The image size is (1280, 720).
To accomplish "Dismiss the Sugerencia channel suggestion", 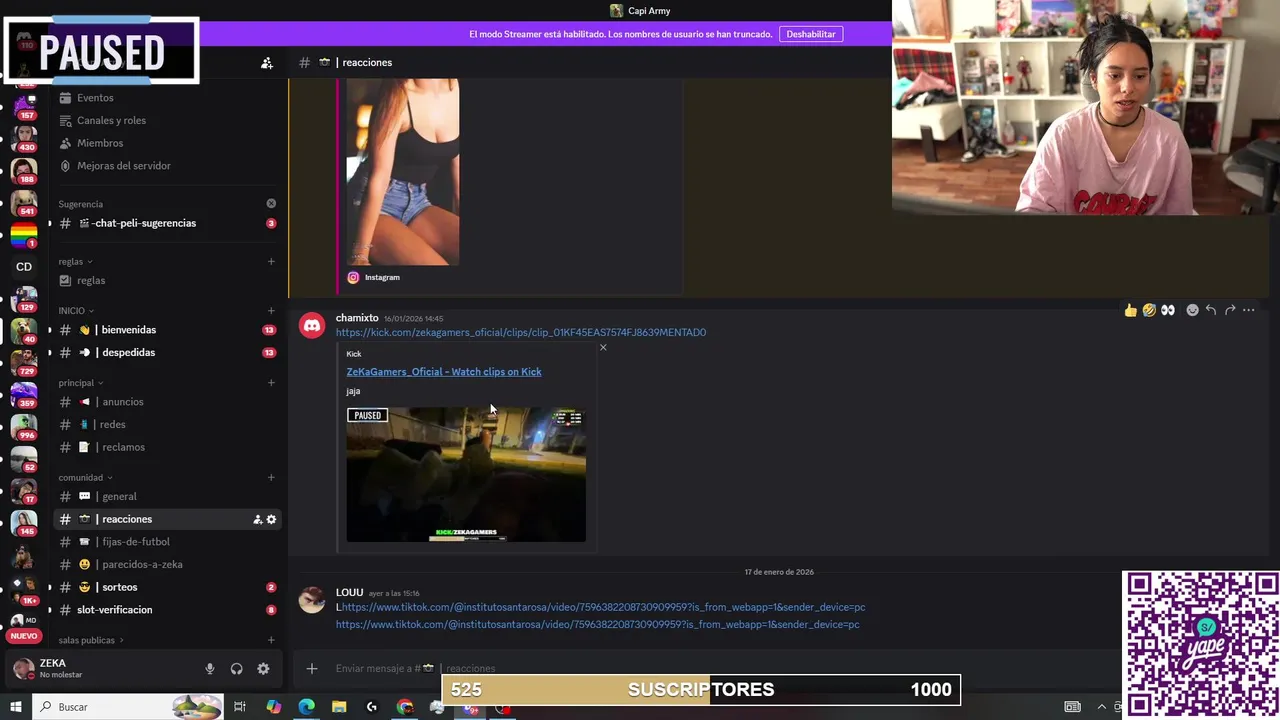I will 271,203.
